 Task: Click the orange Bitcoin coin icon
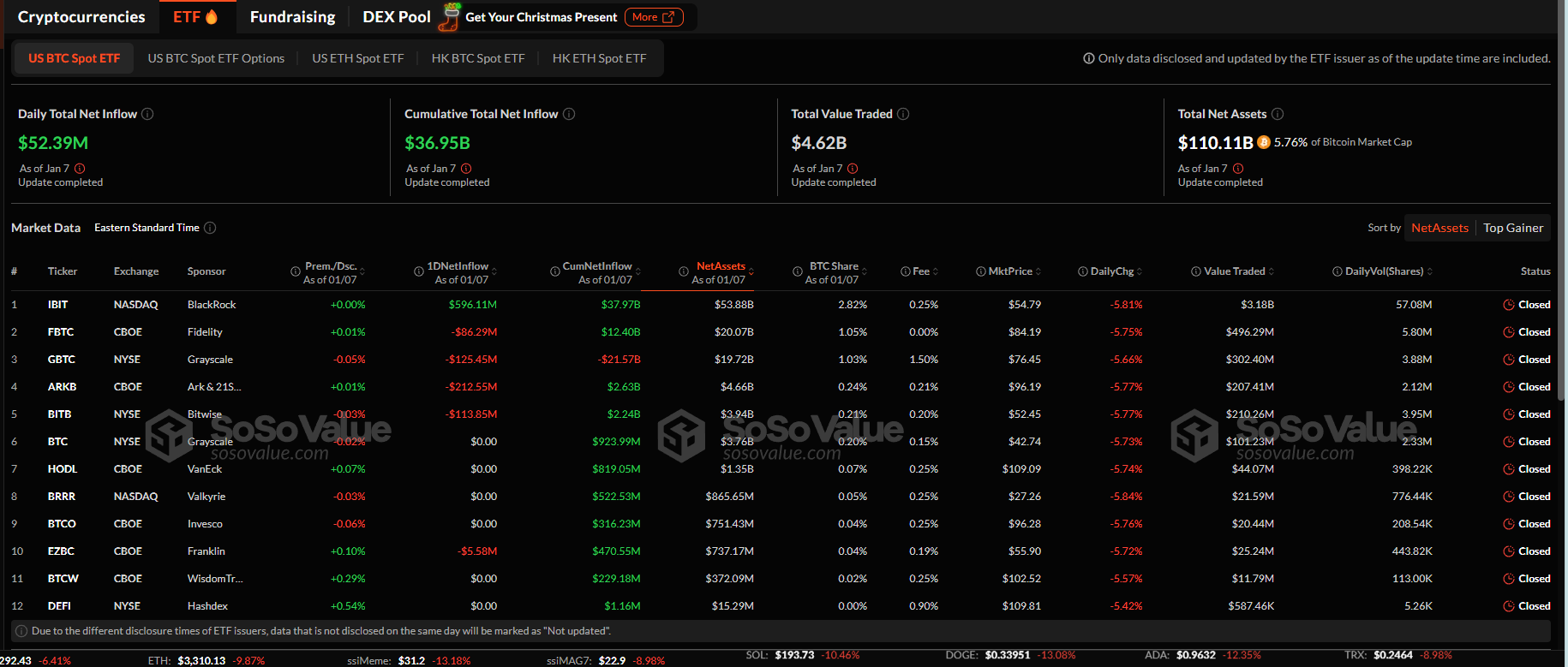click(1264, 142)
